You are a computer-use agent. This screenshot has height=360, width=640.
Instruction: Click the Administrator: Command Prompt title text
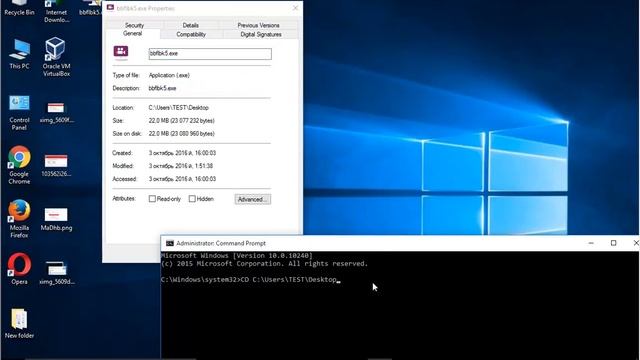[221, 243]
